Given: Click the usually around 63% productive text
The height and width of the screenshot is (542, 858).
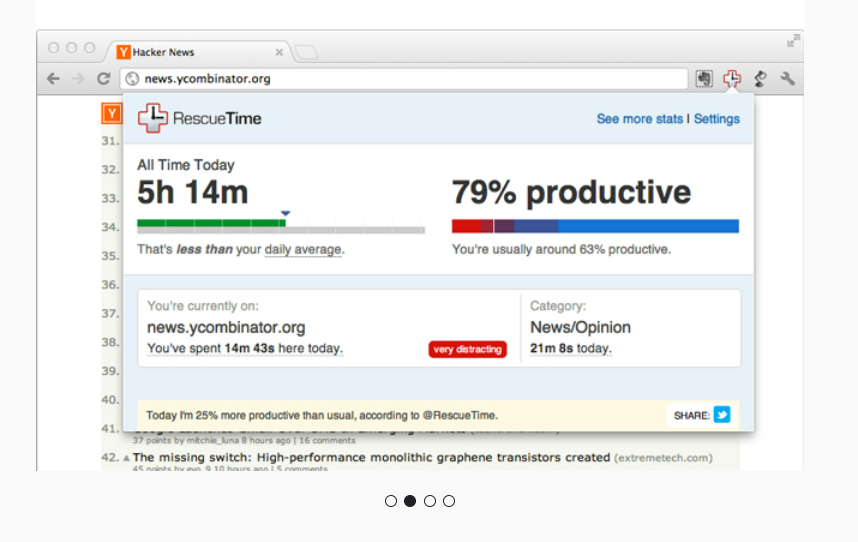Looking at the screenshot, I should click(561, 249).
